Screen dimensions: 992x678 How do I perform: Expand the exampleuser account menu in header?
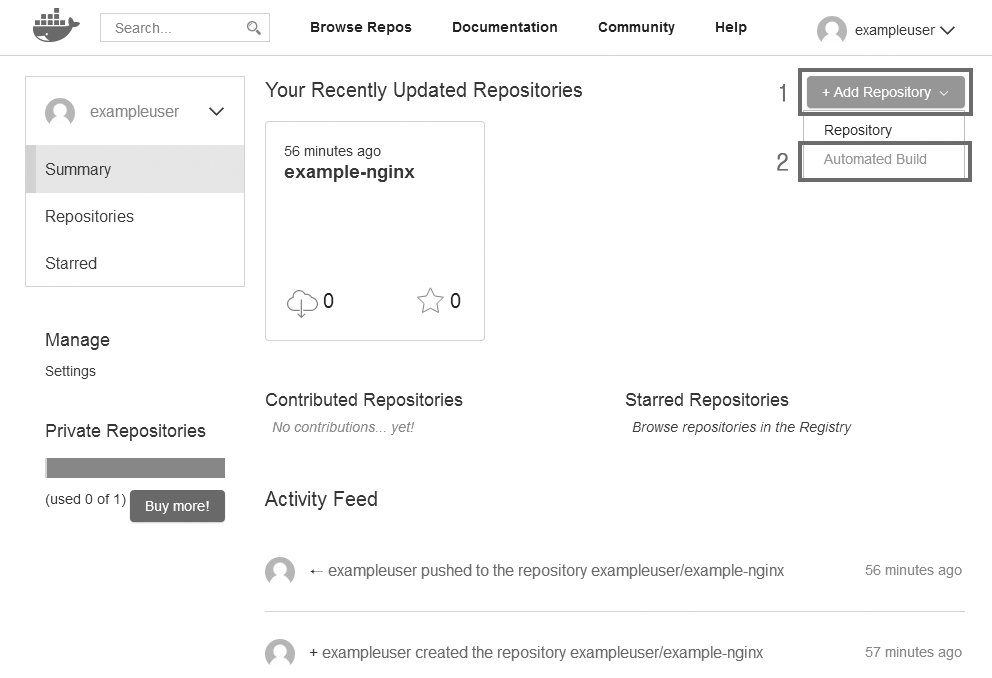click(947, 30)
